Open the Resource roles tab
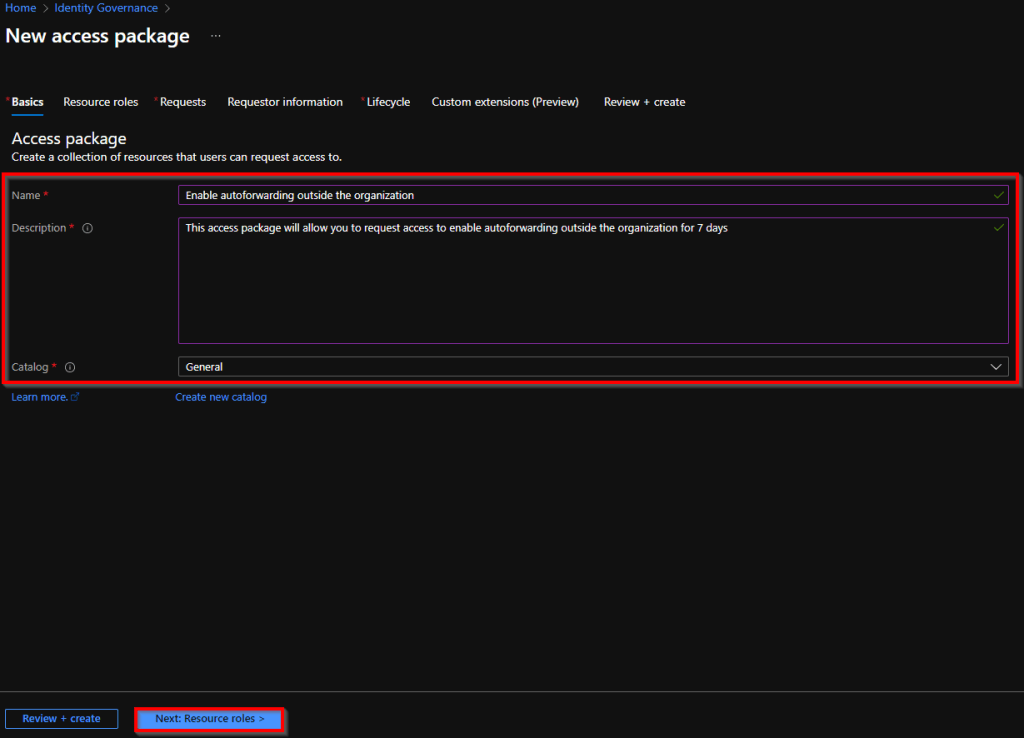The image size is (1024, 738). [100, 102]
